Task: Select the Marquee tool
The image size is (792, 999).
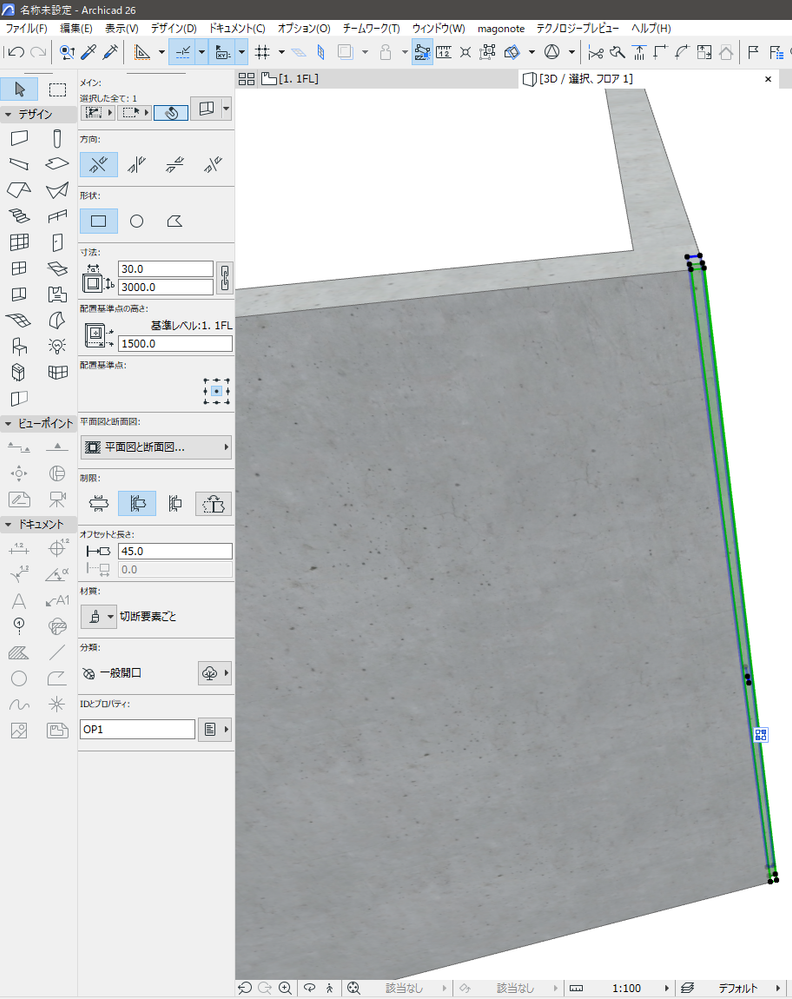Action: click(x=57, y=89)
